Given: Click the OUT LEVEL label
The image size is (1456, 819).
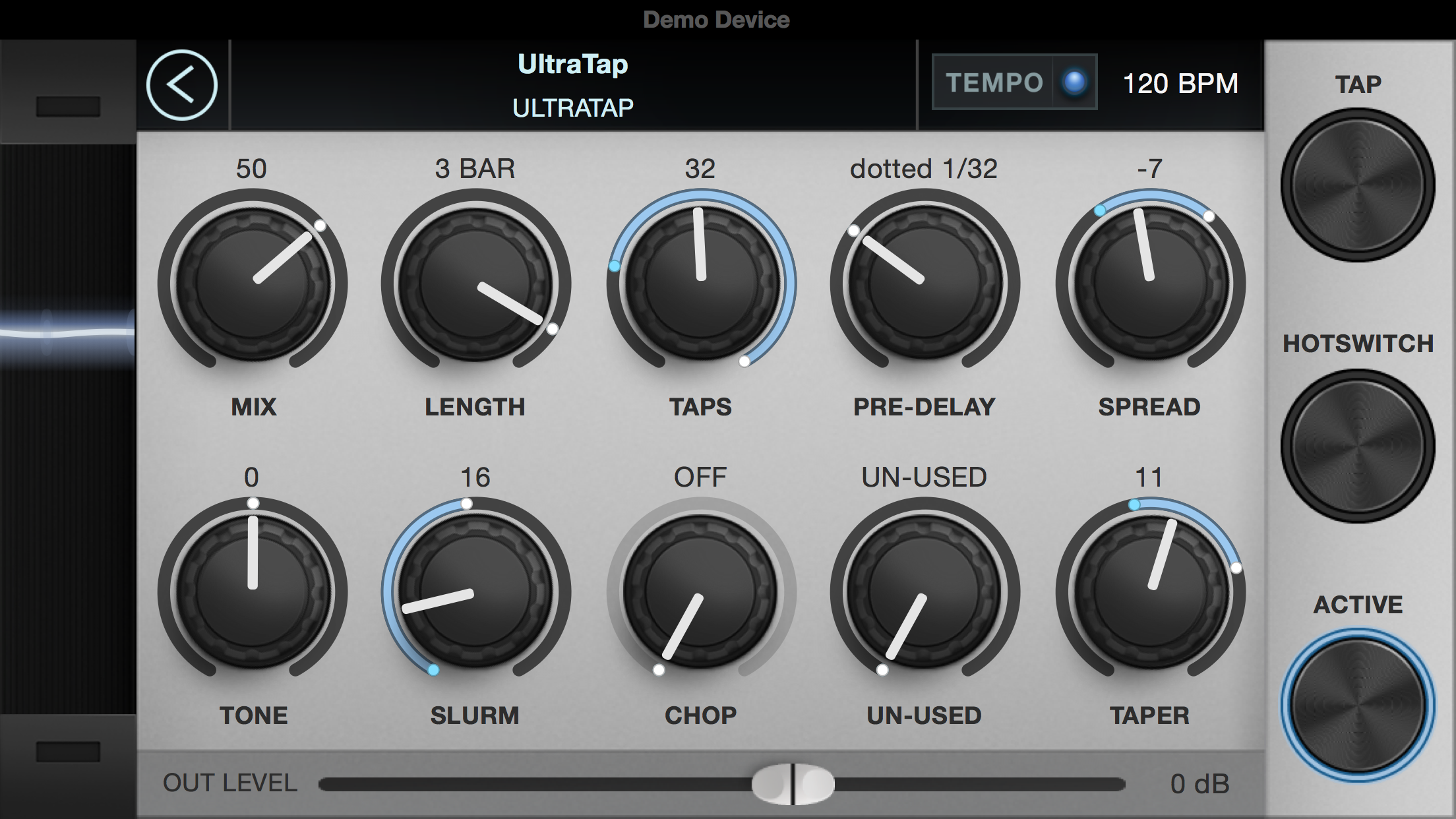Looking at the screenshot, I should click(x=229, y=783).
